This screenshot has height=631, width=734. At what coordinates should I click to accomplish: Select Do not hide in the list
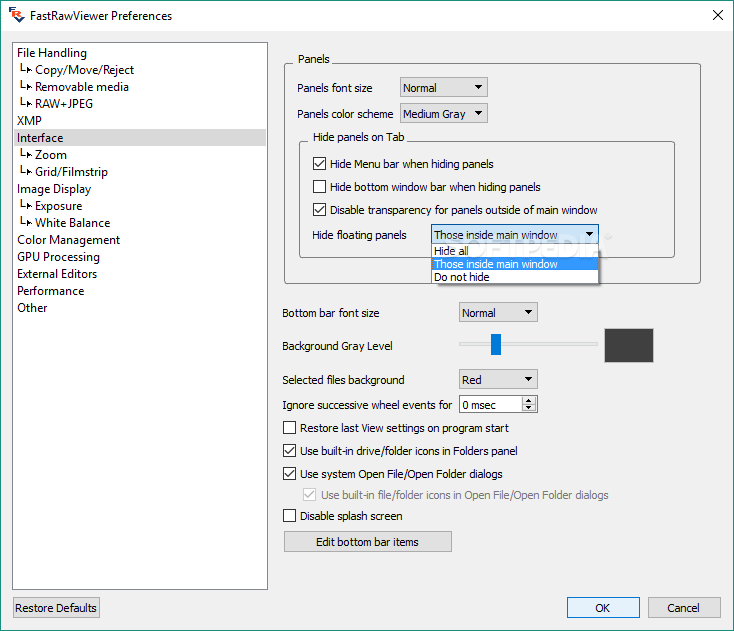514,277
